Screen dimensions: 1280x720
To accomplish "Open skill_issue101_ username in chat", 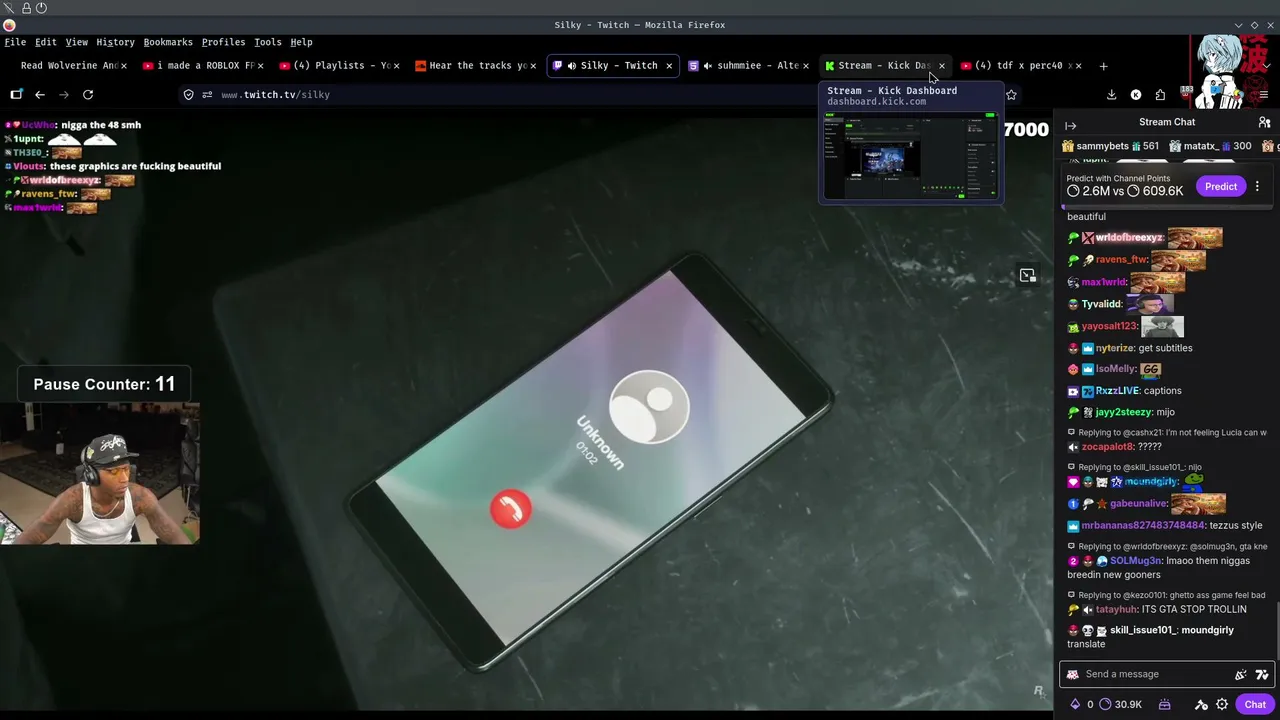I will pyautogui.click(x=1142, y=630).
